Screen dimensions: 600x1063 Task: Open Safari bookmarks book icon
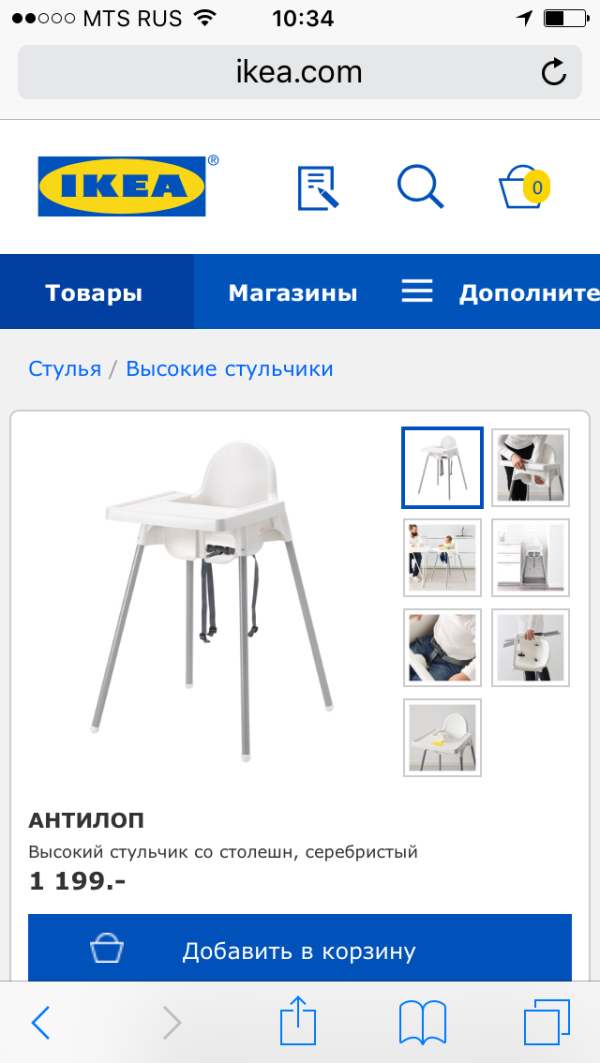[422, 1022]
